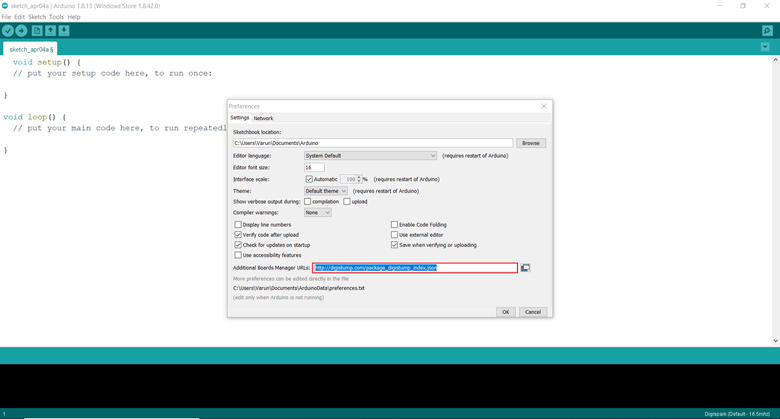Enable verbose output during upload

tap(347, 202)
